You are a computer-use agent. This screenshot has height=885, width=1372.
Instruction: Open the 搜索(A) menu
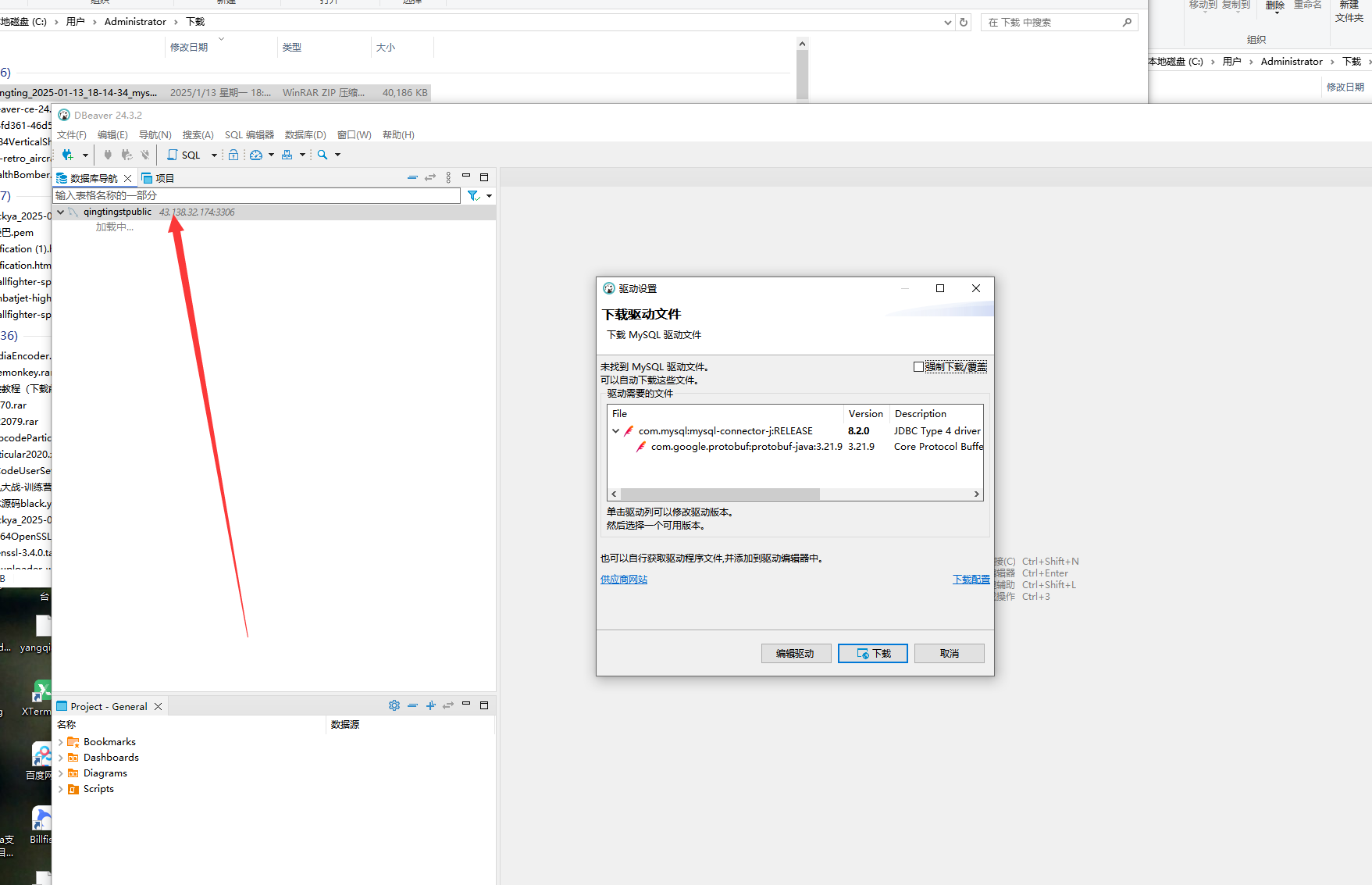[198, 135]
